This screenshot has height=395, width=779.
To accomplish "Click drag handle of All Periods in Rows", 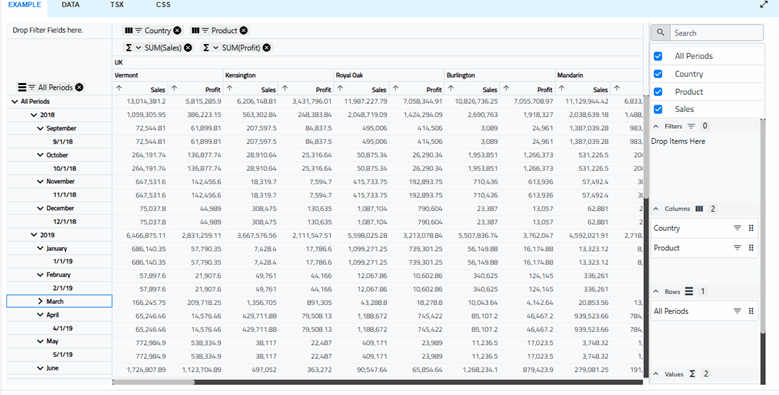I will coord(751,311).
